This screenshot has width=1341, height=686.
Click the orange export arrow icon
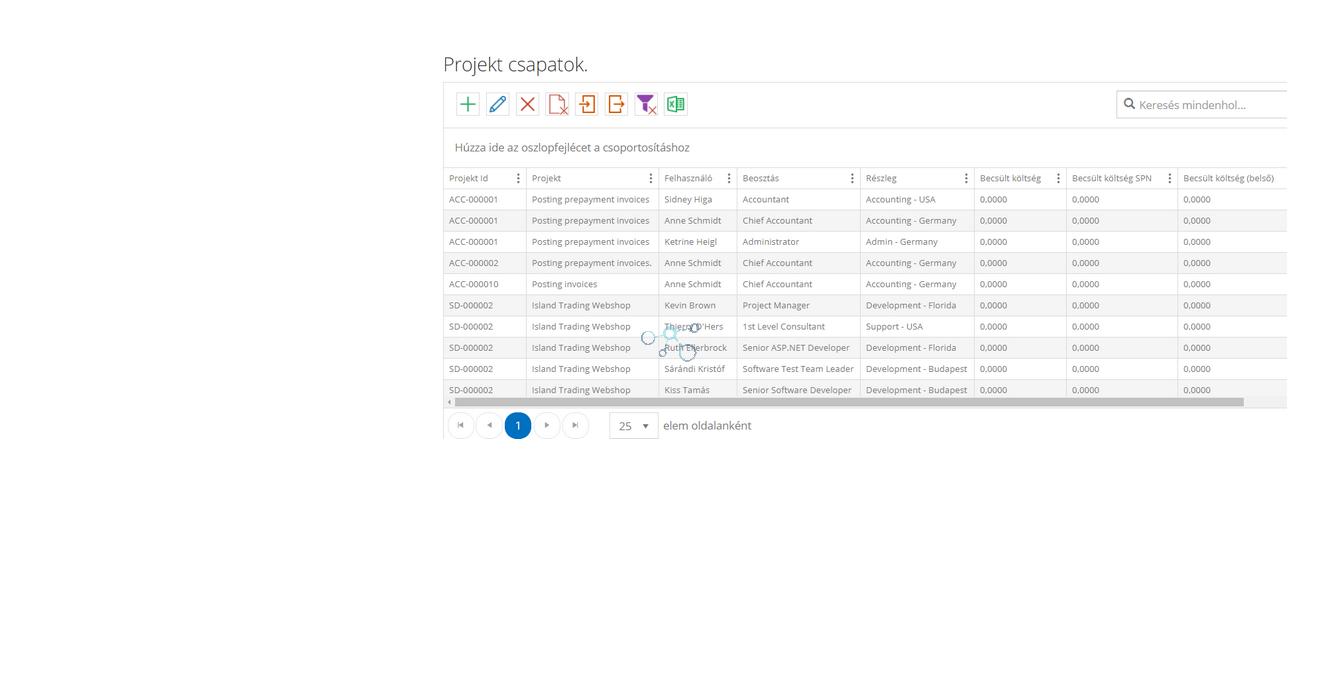pos(616,104)
